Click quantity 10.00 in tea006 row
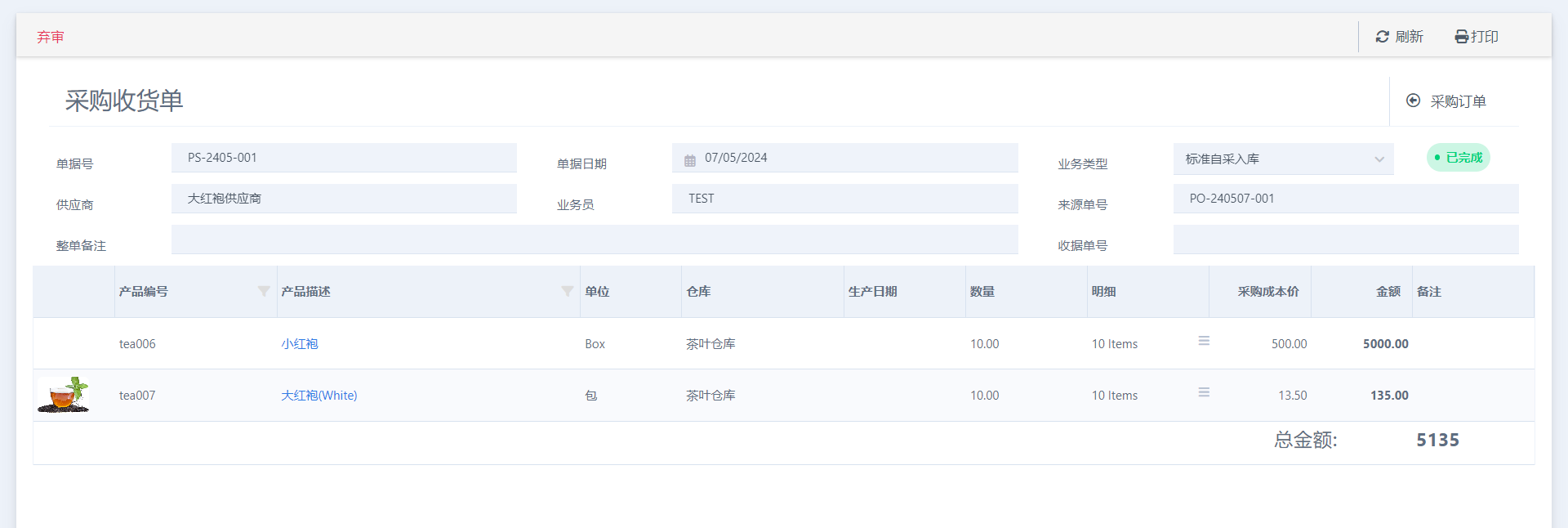The height and width of the screenshot is (528, 1568). click(985, 344)
